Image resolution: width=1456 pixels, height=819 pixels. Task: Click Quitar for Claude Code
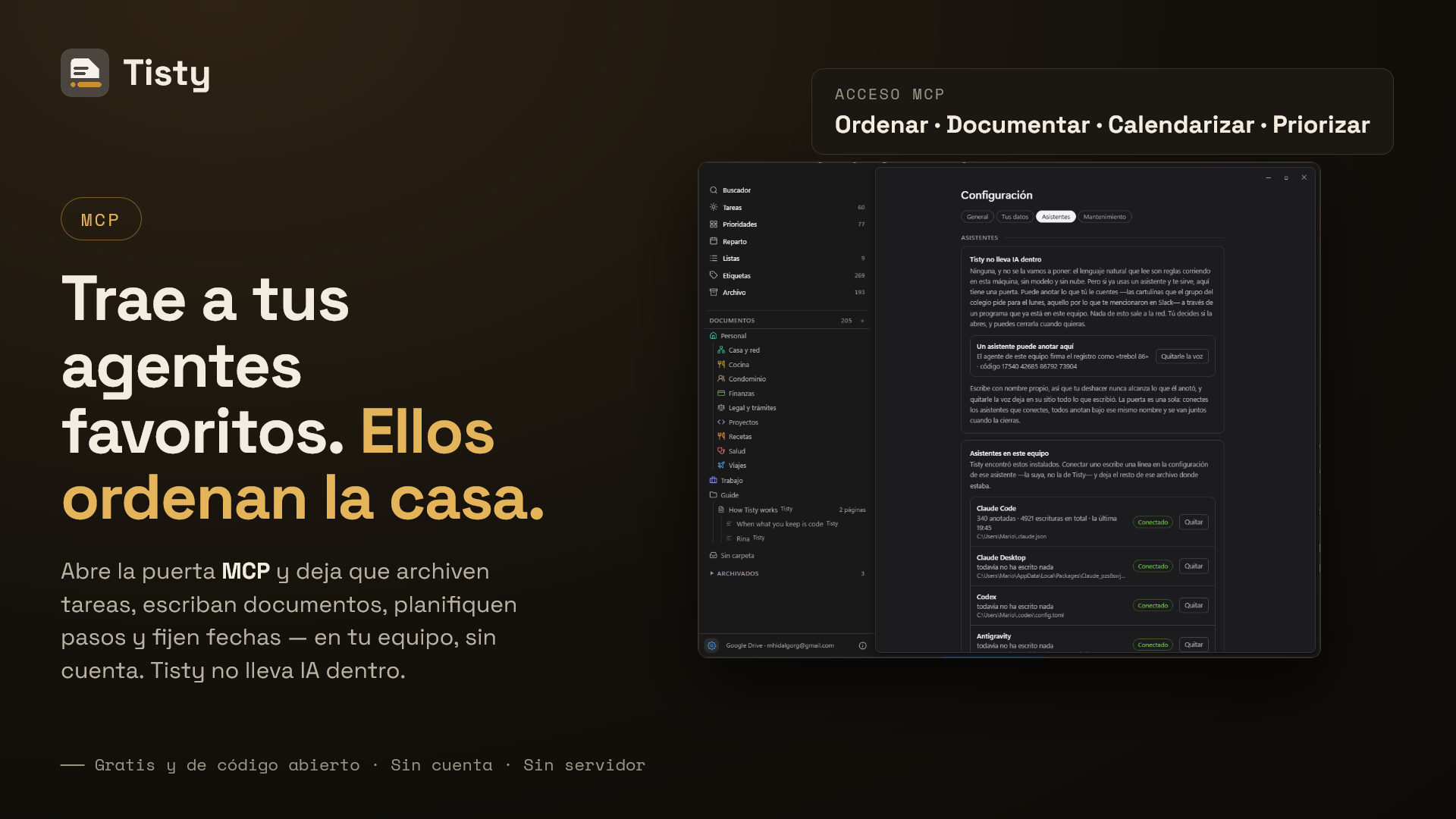[x=1194, y=522]
